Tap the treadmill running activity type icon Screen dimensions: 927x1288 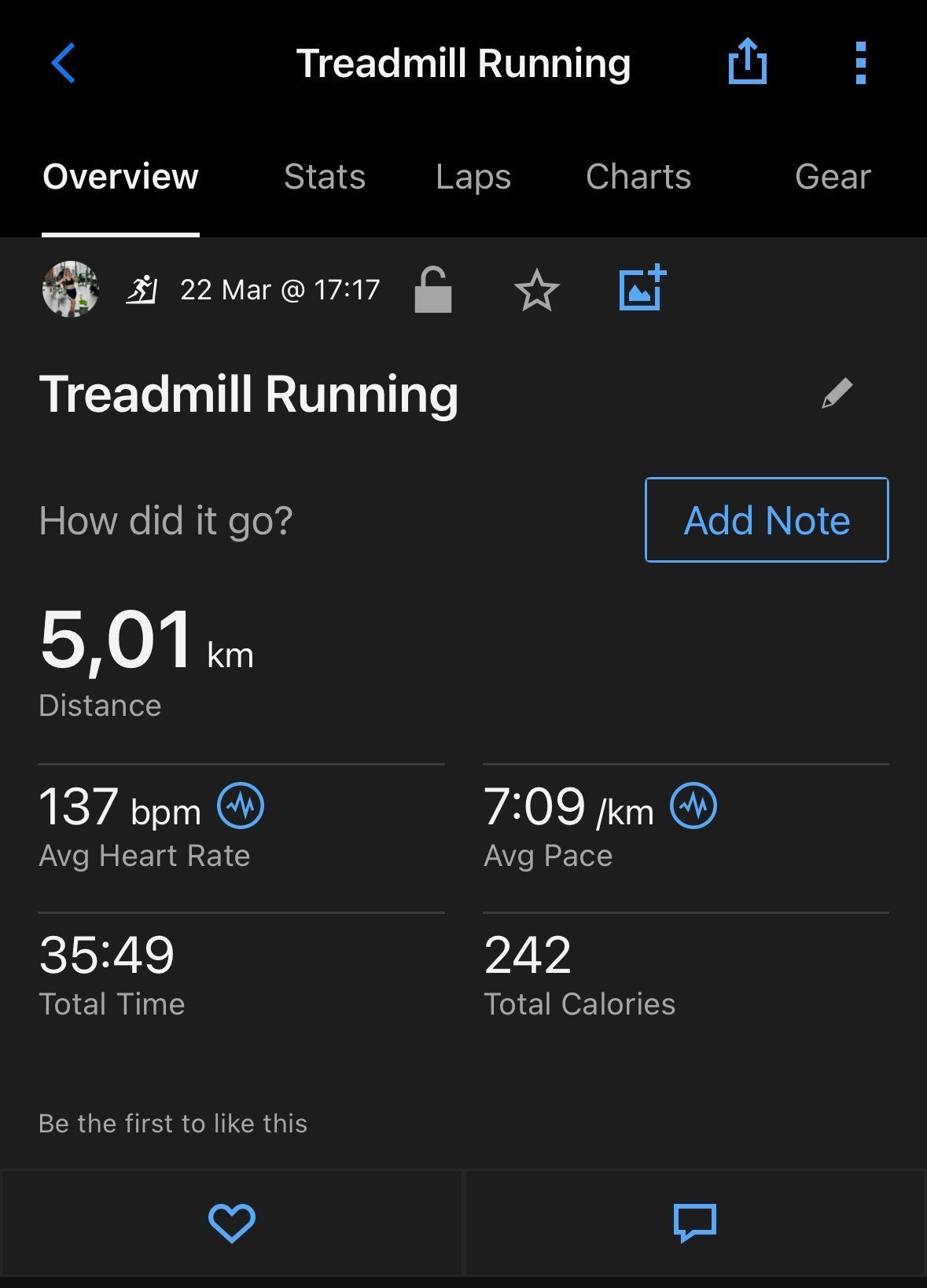click(x=142, y=290)
